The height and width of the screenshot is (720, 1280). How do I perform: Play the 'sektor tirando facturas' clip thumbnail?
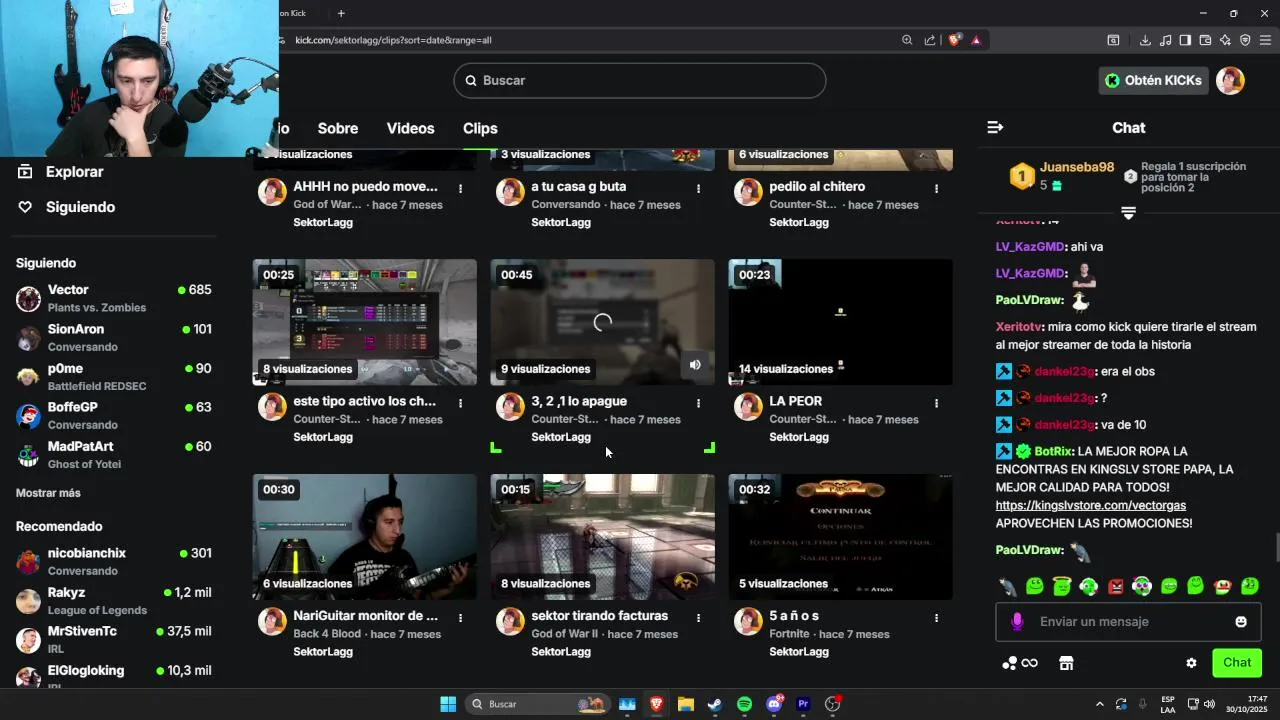(x=603, y=537)
